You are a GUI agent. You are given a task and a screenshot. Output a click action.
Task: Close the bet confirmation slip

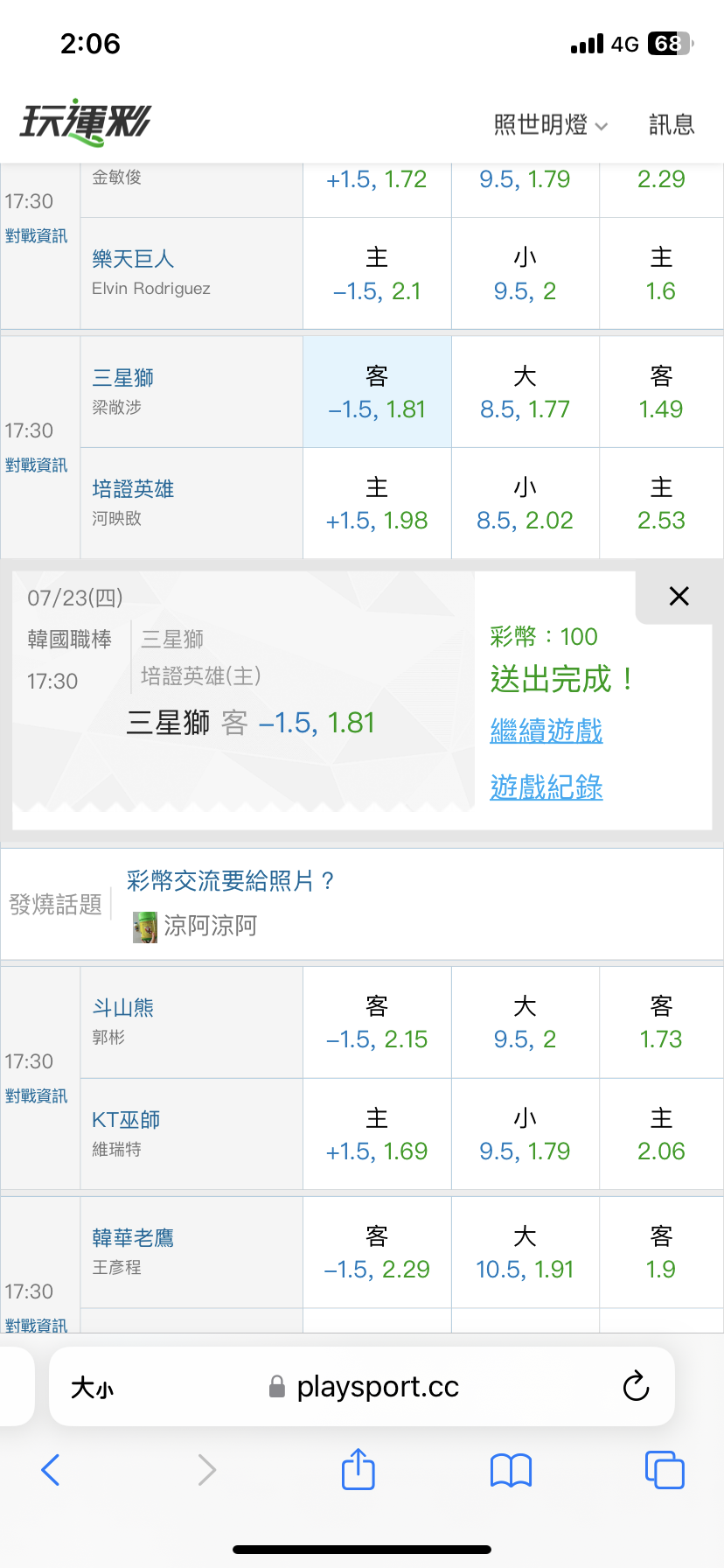pyautogui.click(x=679, y=597)
